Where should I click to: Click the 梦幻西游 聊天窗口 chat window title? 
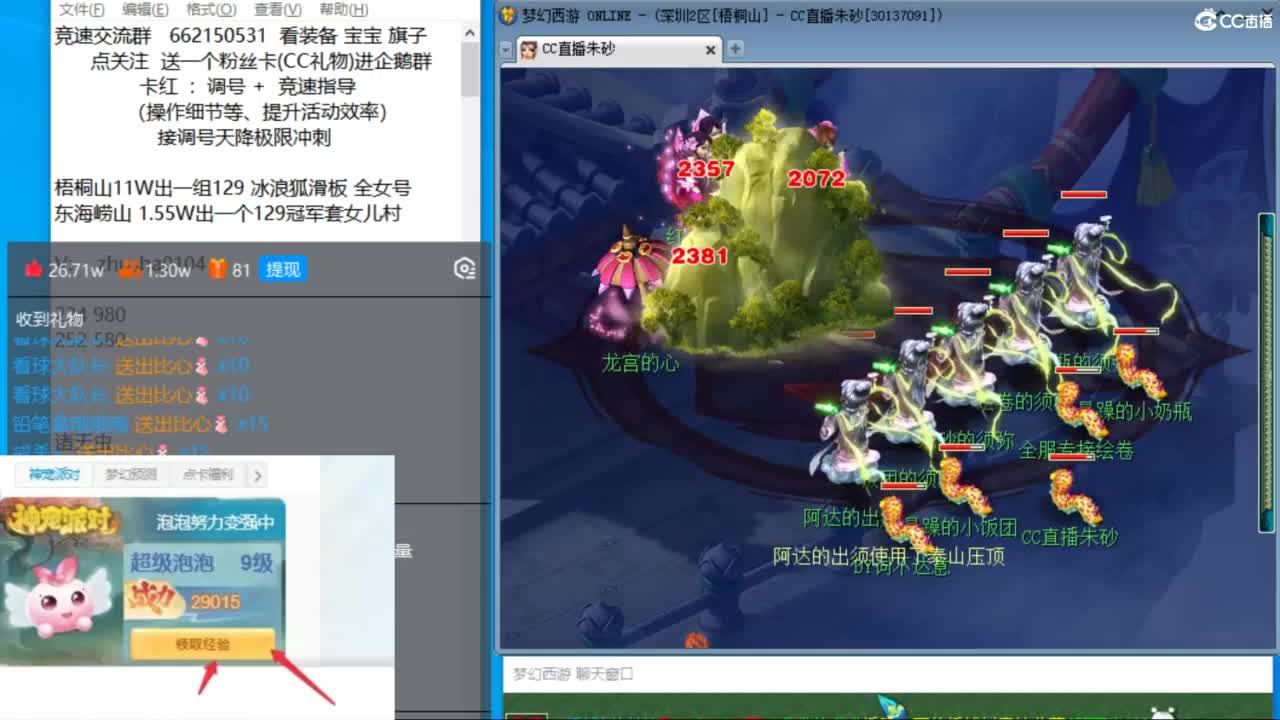(573, 674)
